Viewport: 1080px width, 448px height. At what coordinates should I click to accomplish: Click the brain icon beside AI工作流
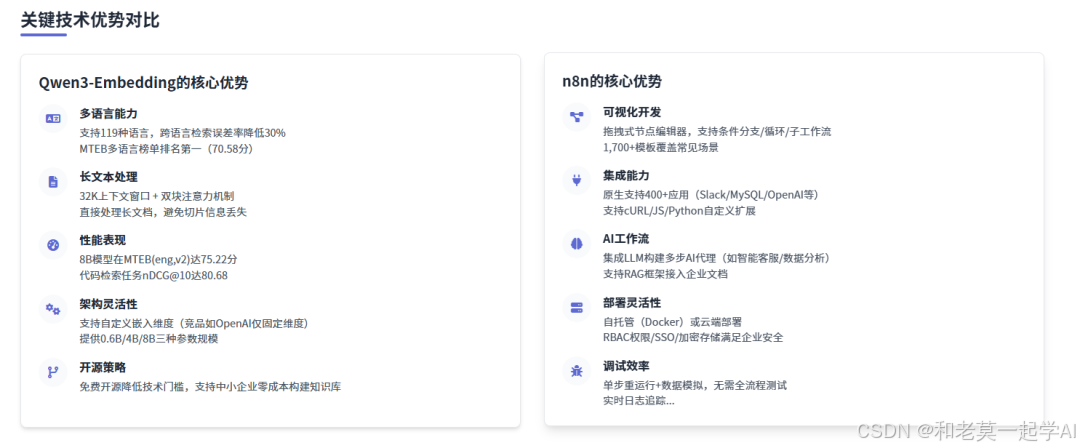pyautogui.click(x=577, y=244)
